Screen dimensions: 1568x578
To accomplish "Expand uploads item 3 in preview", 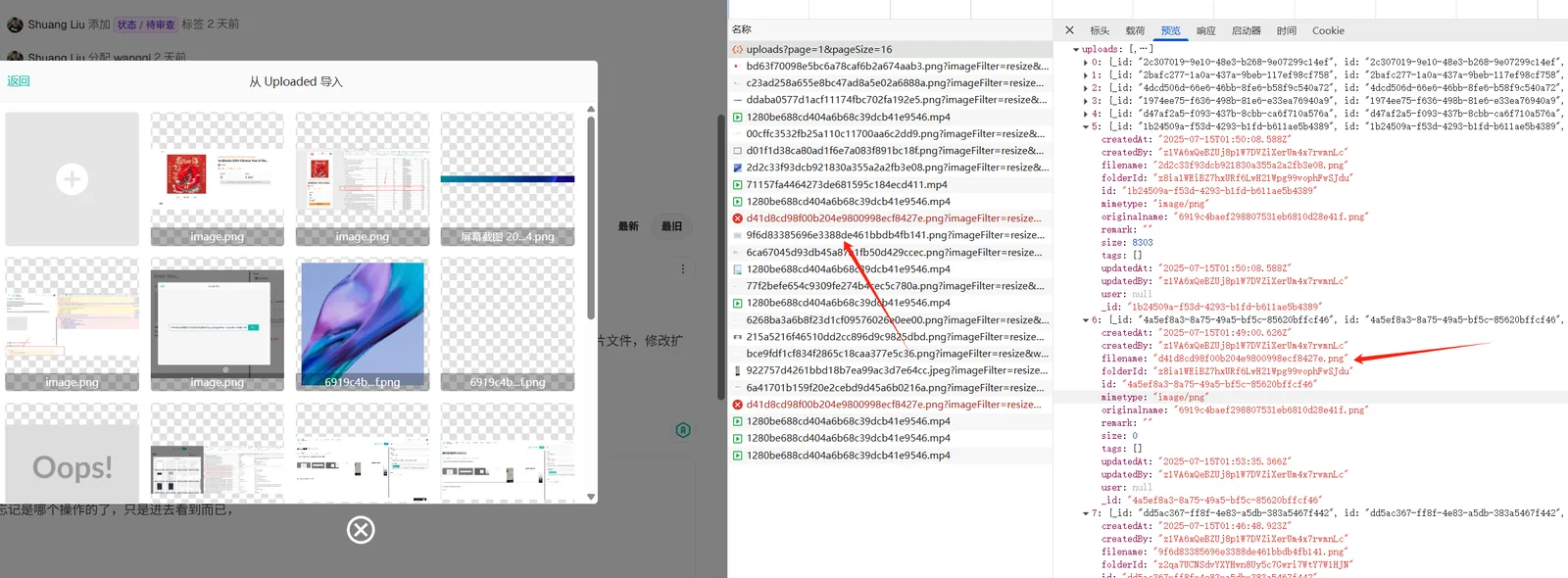I will click(x=1086, y=100).
